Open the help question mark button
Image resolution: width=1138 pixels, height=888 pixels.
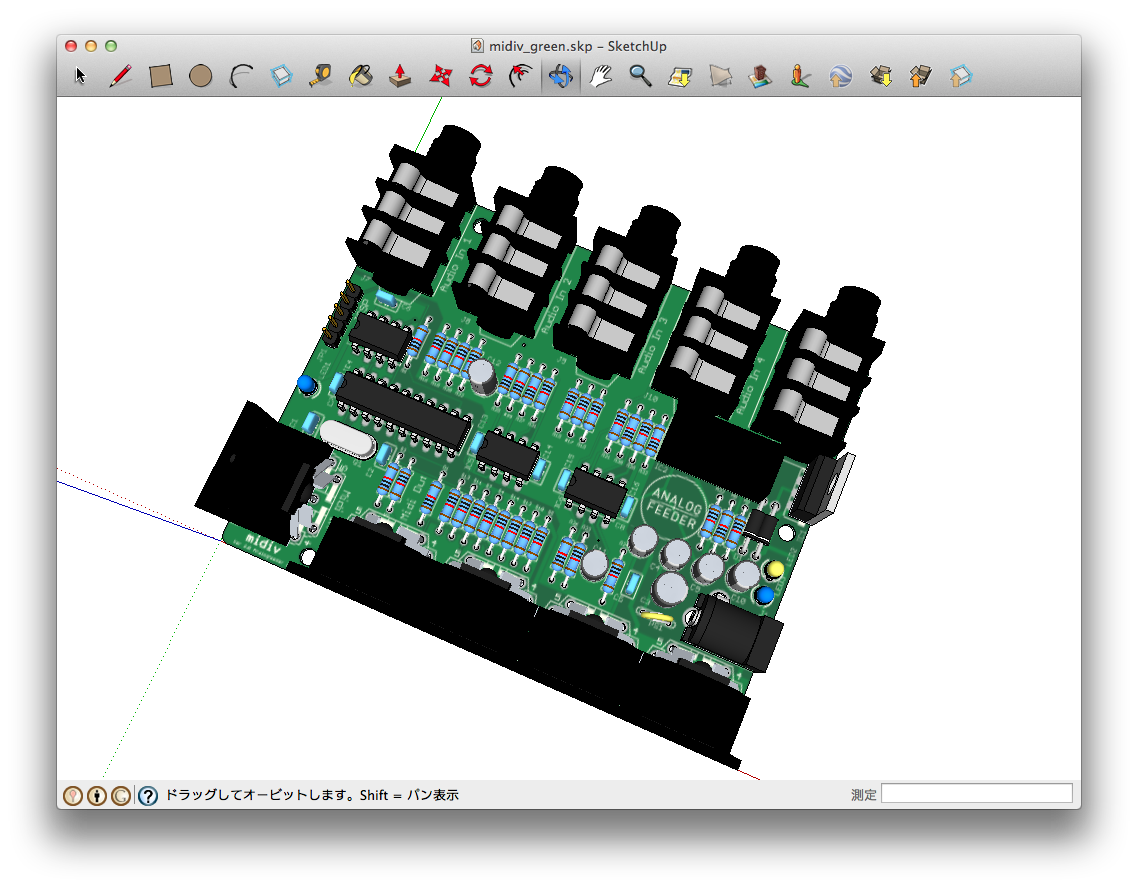148,796
